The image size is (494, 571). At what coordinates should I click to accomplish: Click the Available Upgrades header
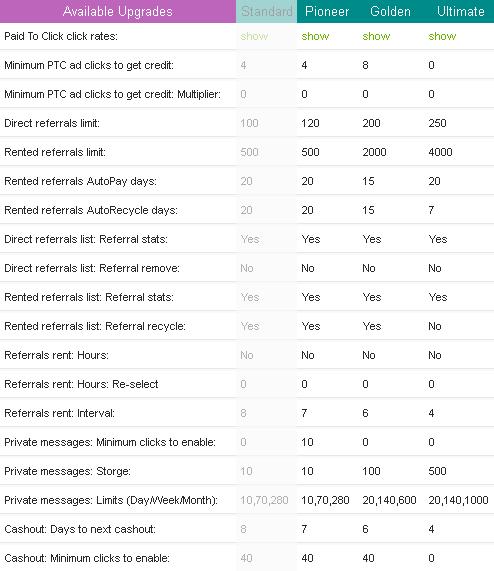point(118,11)
